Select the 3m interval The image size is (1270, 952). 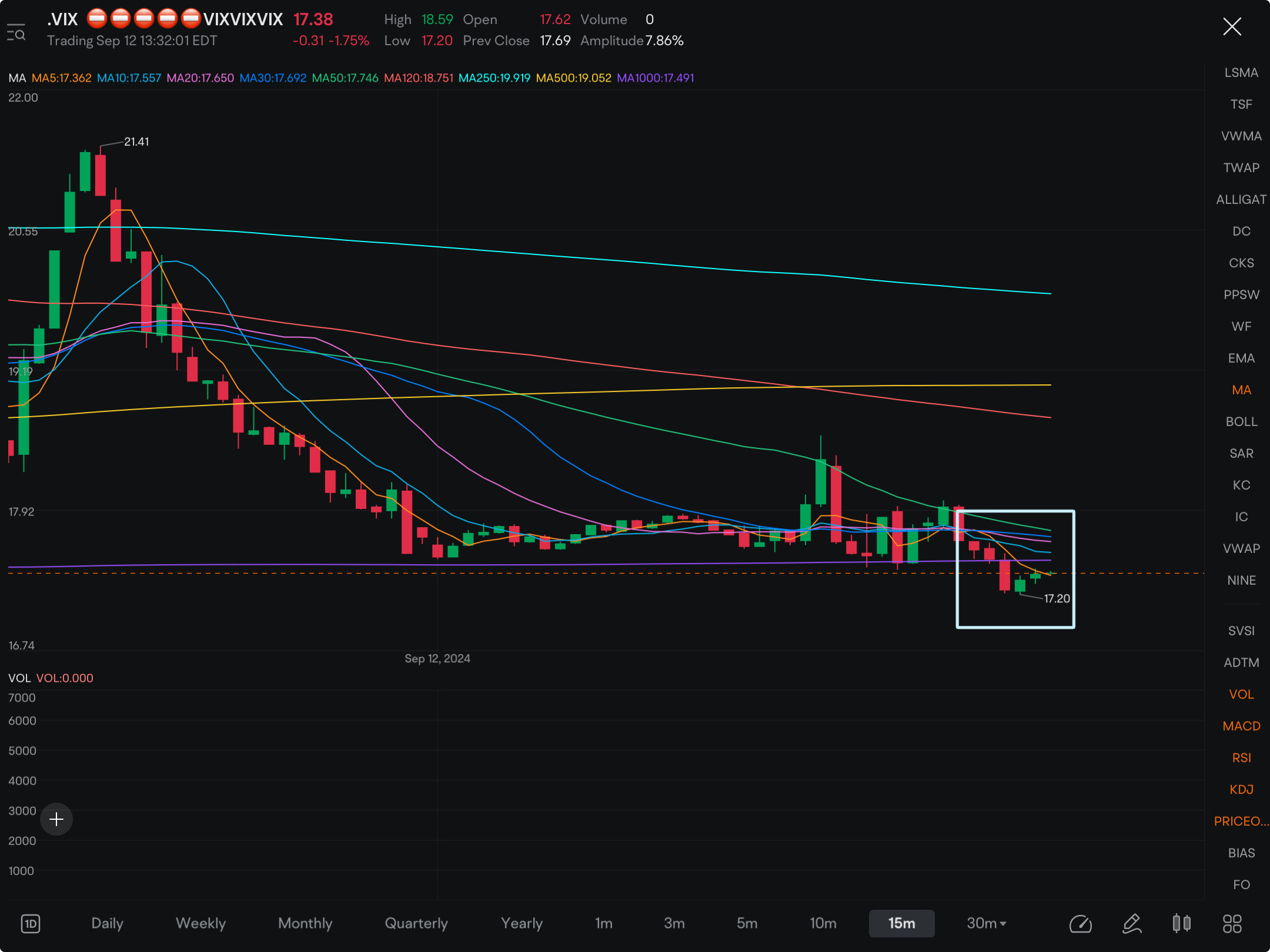pos(674,923)
